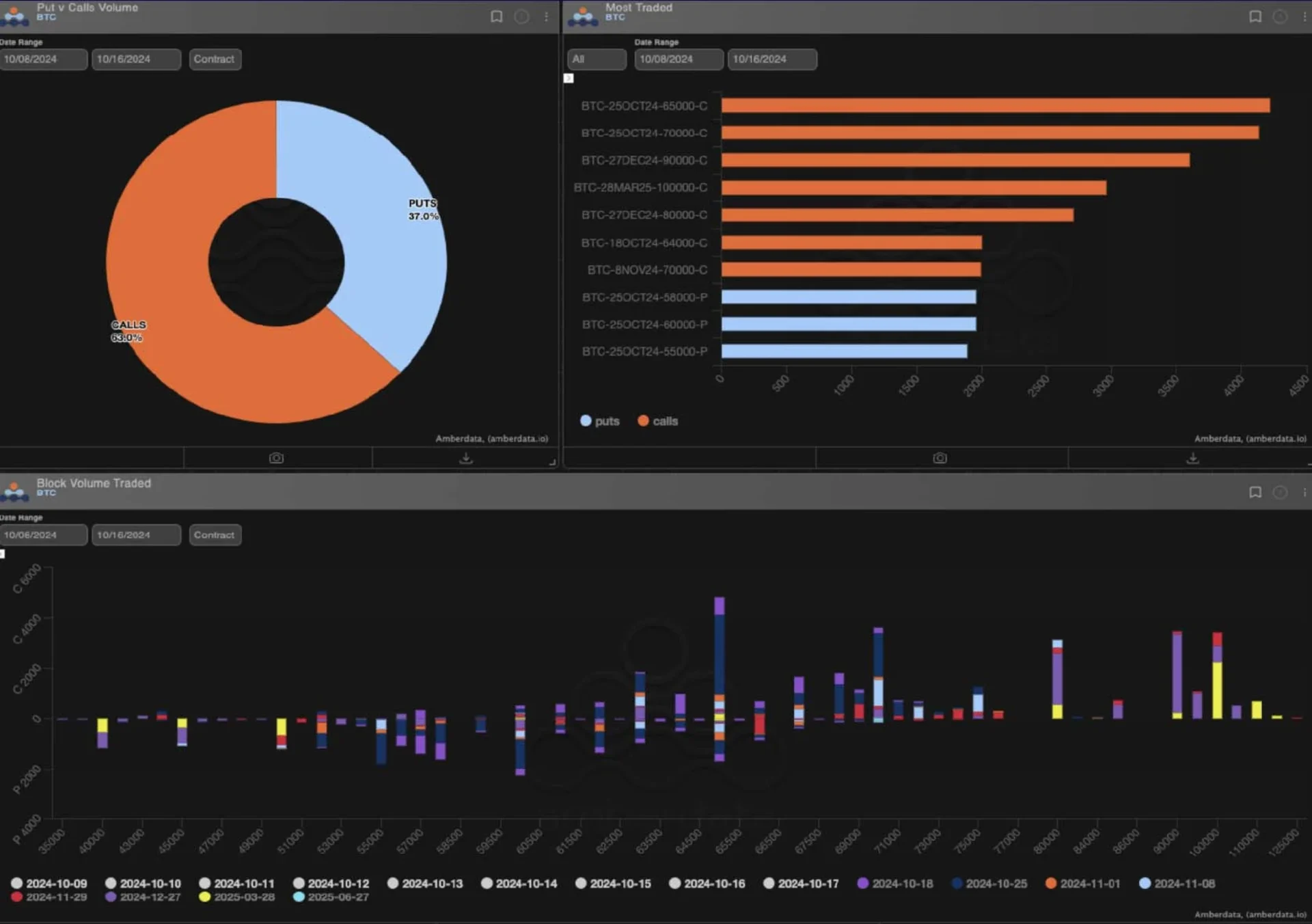
Task: Click BTC-25OCT24-70000-C bar
Action: tap(990, 133)
